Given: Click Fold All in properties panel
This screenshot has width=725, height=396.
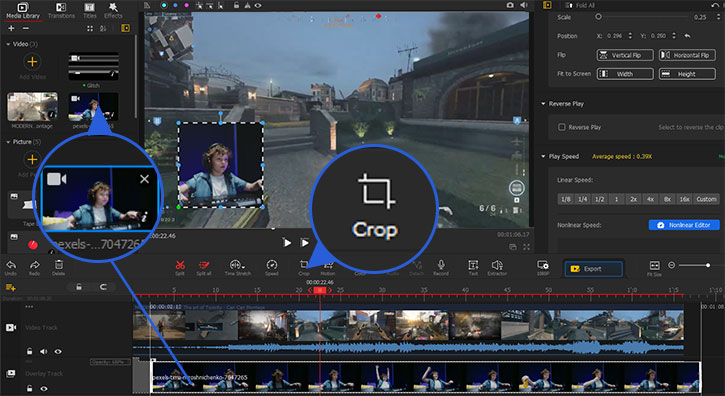Looking at the screenshot, I should click(x=580, y=6).
